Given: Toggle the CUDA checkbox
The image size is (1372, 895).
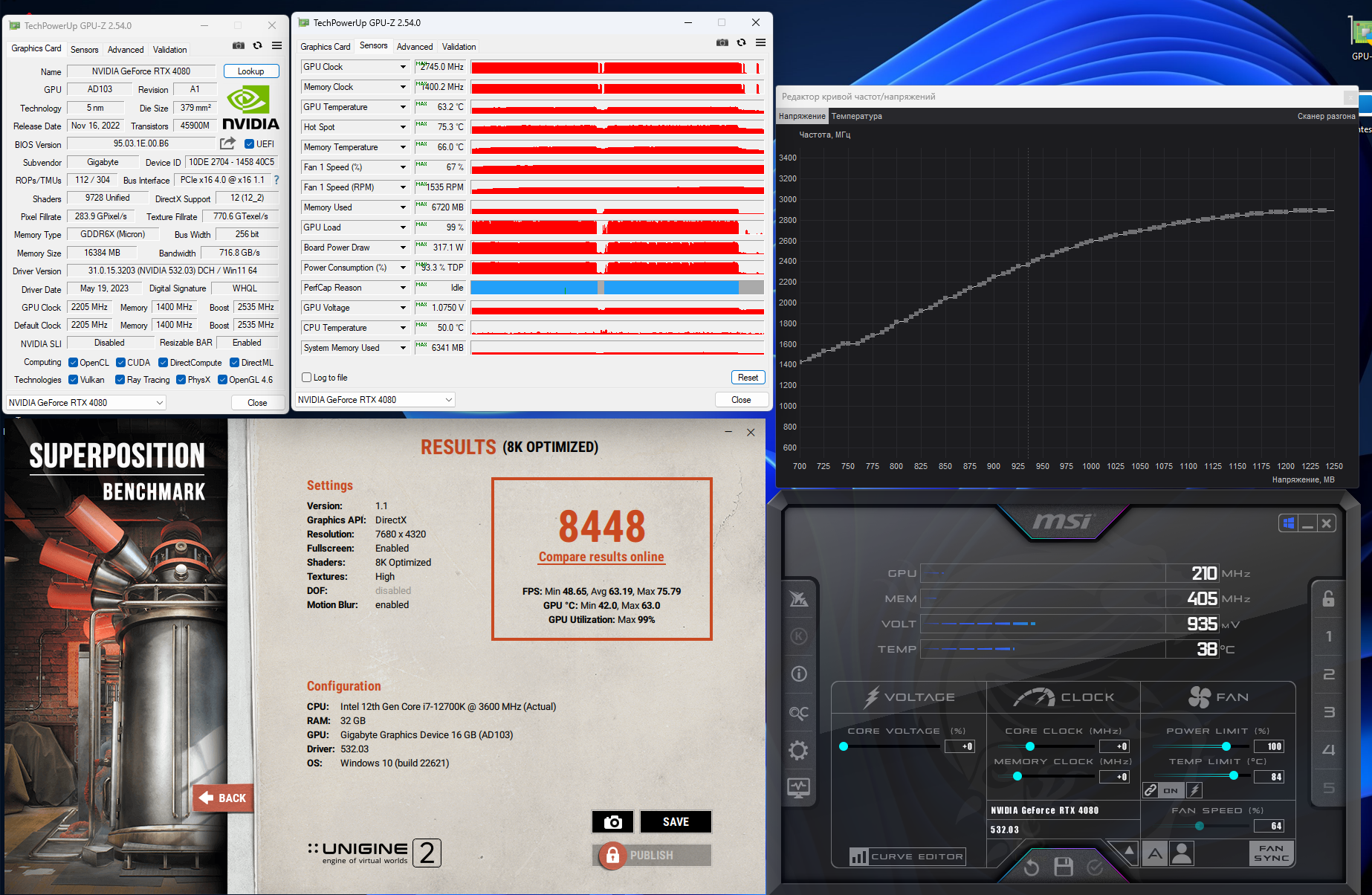Looking at the screenshot, I should (x=120, y=363).
